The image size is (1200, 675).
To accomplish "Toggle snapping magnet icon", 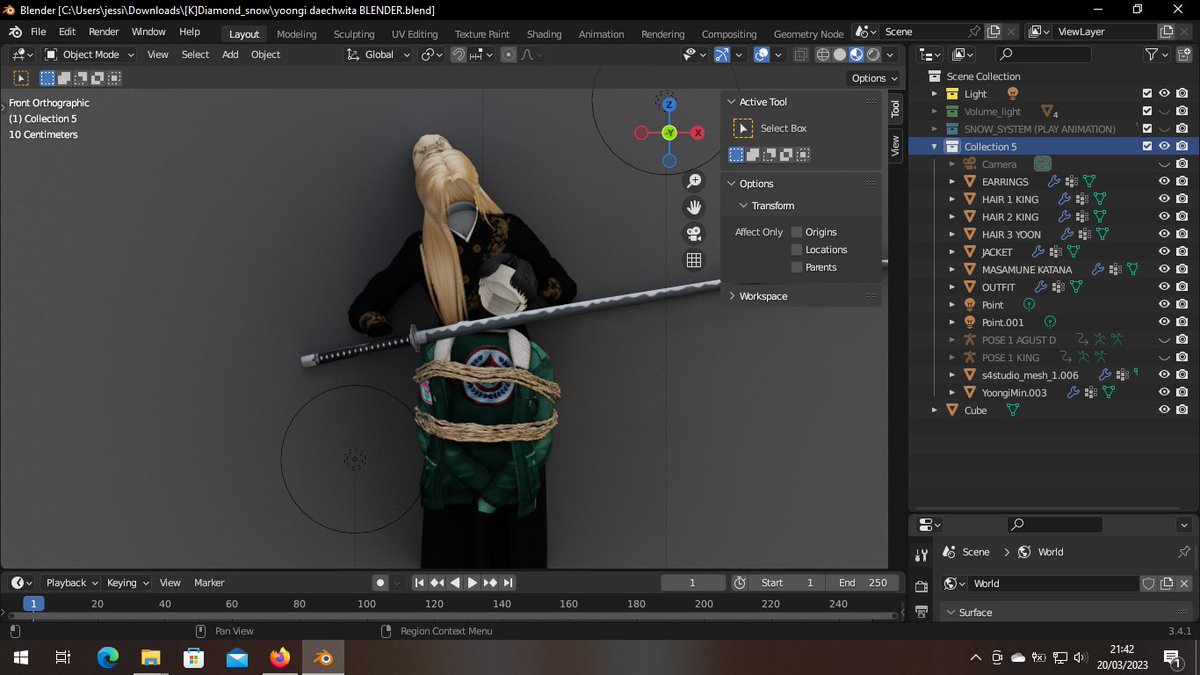I will coord(458,55).
